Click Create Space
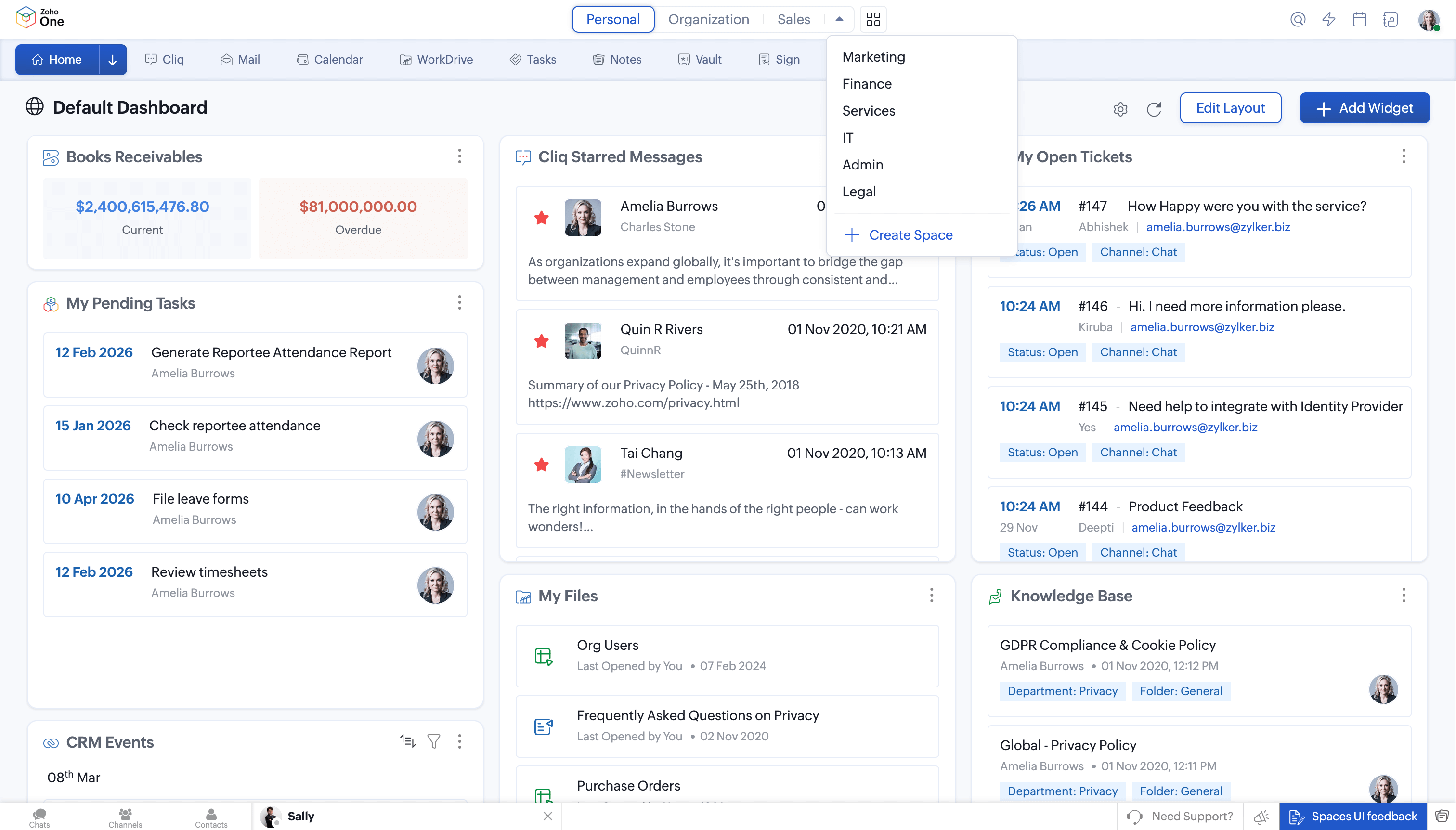 (x=910, y=234)
